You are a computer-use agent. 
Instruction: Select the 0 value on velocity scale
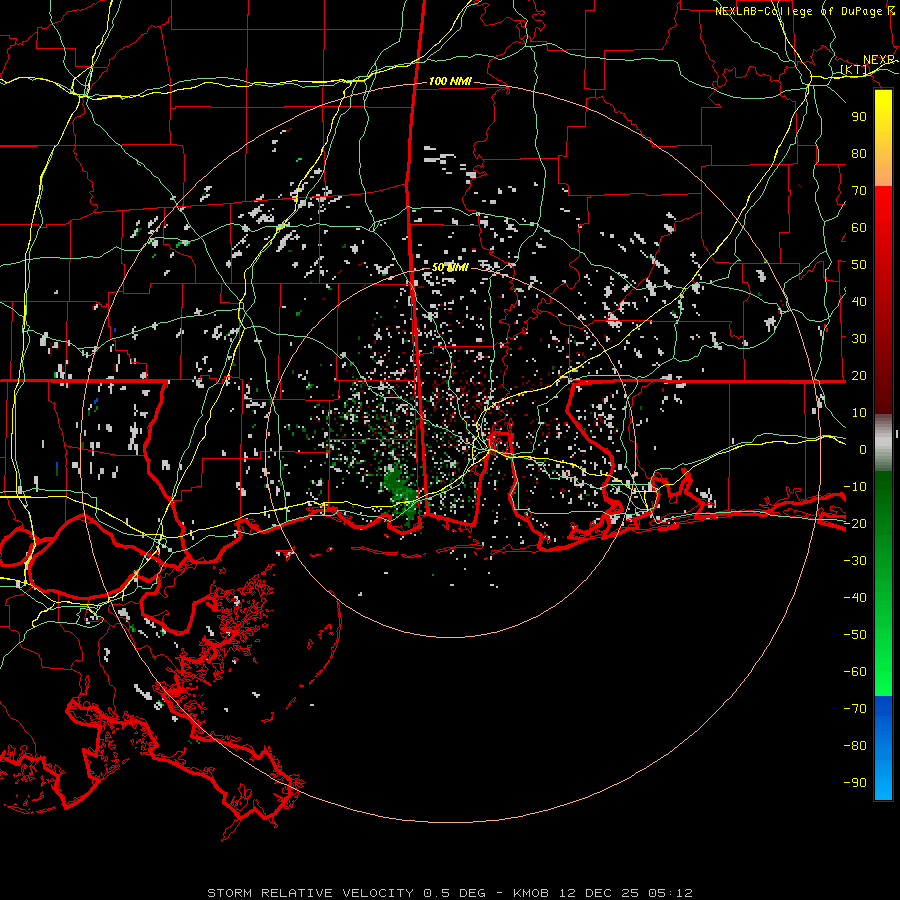tap(863, 449)
